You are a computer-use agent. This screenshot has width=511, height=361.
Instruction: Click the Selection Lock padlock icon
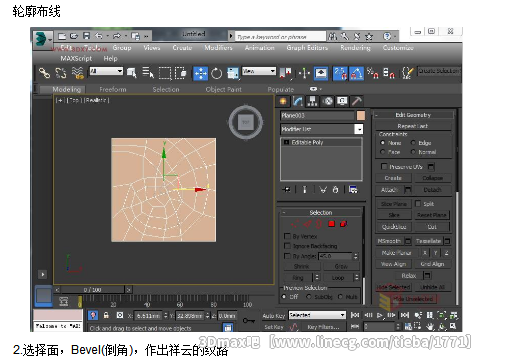point(106,315)
